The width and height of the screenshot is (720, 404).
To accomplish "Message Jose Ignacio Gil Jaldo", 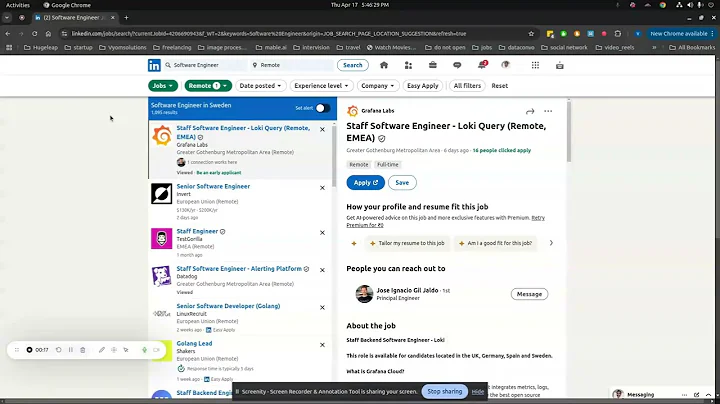I will (529, 294).
